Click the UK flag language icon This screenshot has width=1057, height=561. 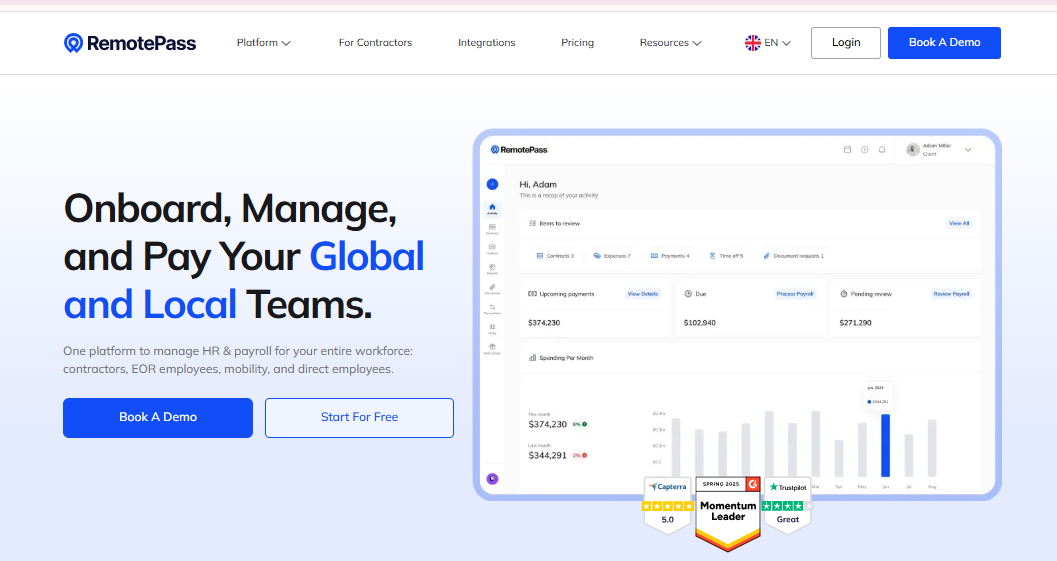(752, 42)
